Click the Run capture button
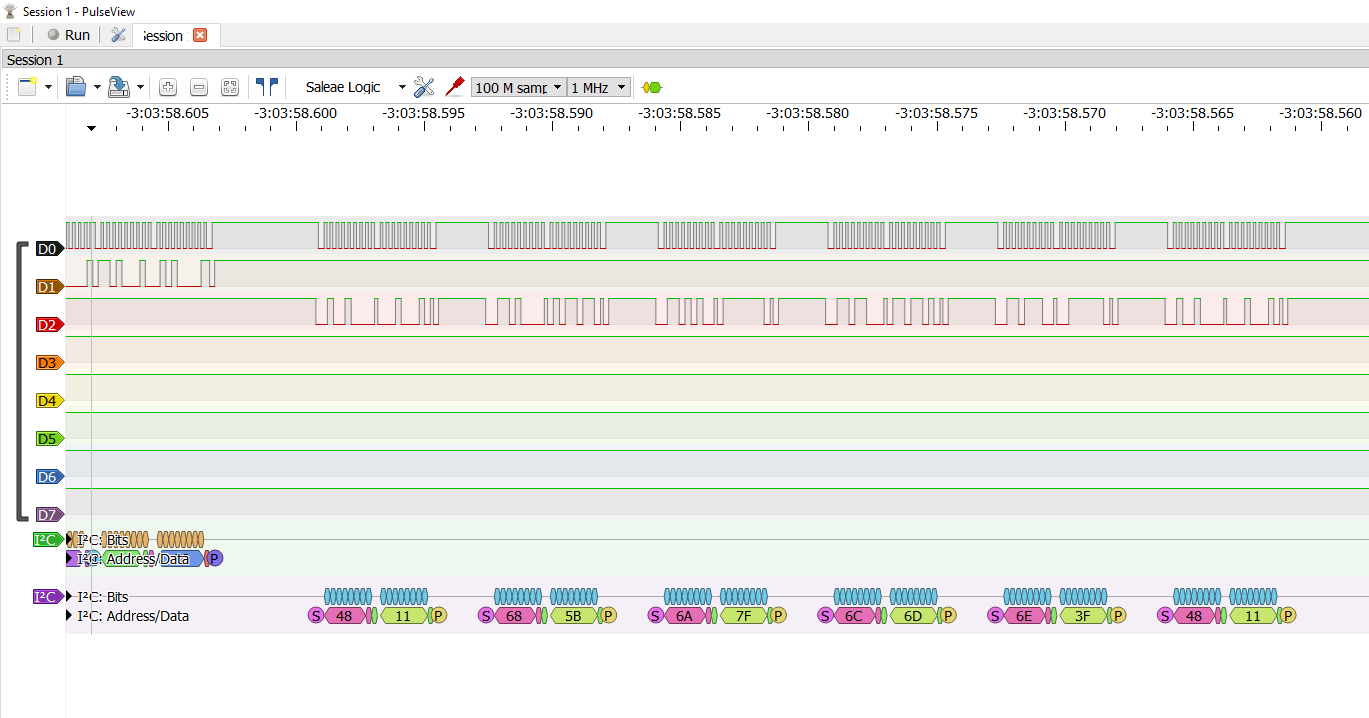1369x718 pixels. coord(68,35)
